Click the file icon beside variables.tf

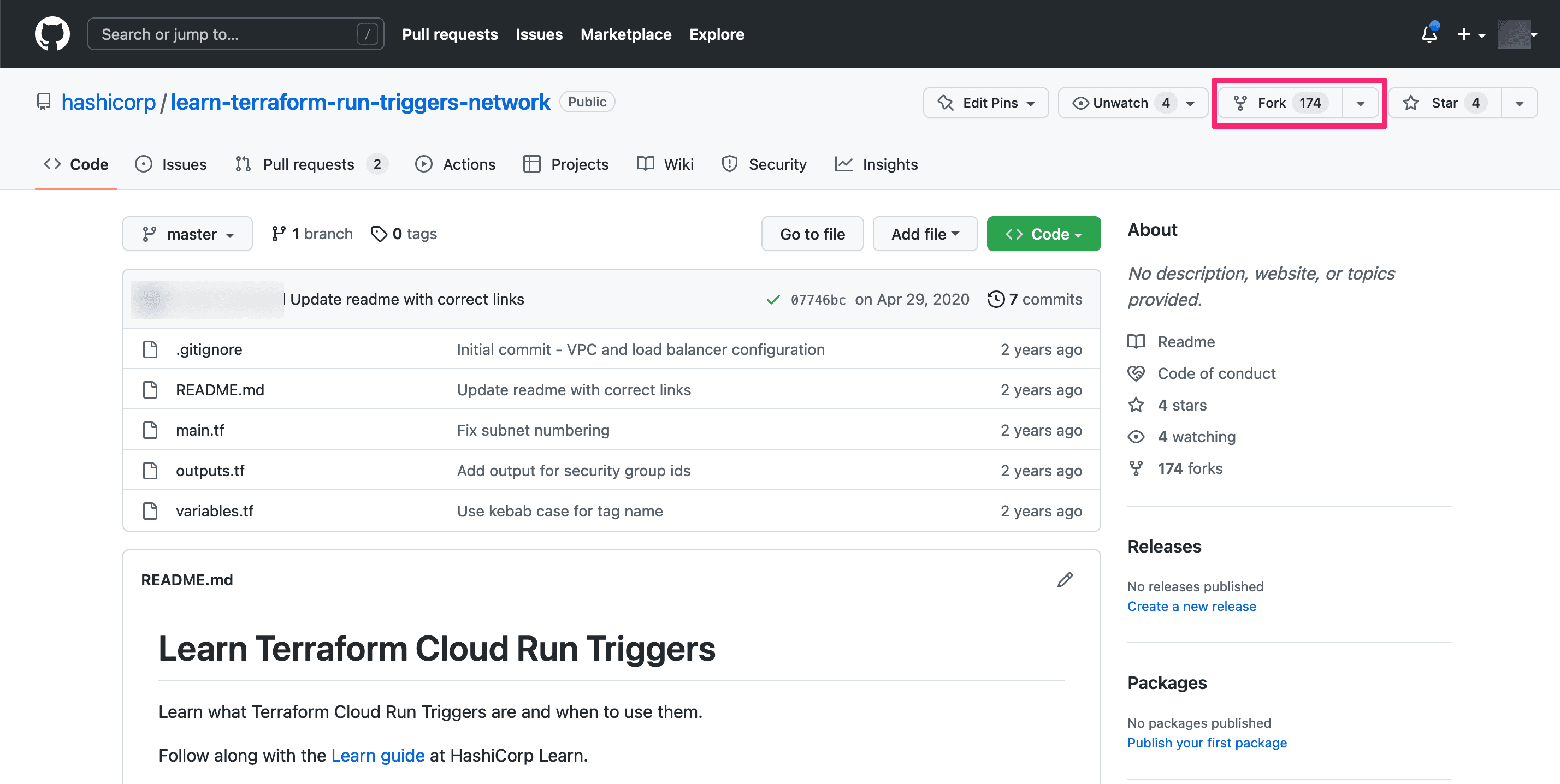(x=150, y=511)
